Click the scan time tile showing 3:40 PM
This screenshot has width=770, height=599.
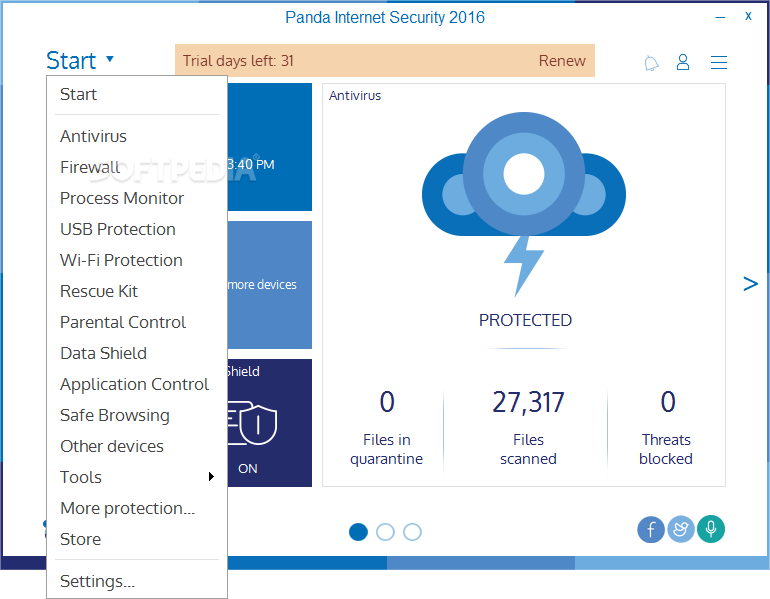click(x=270, y=147)
